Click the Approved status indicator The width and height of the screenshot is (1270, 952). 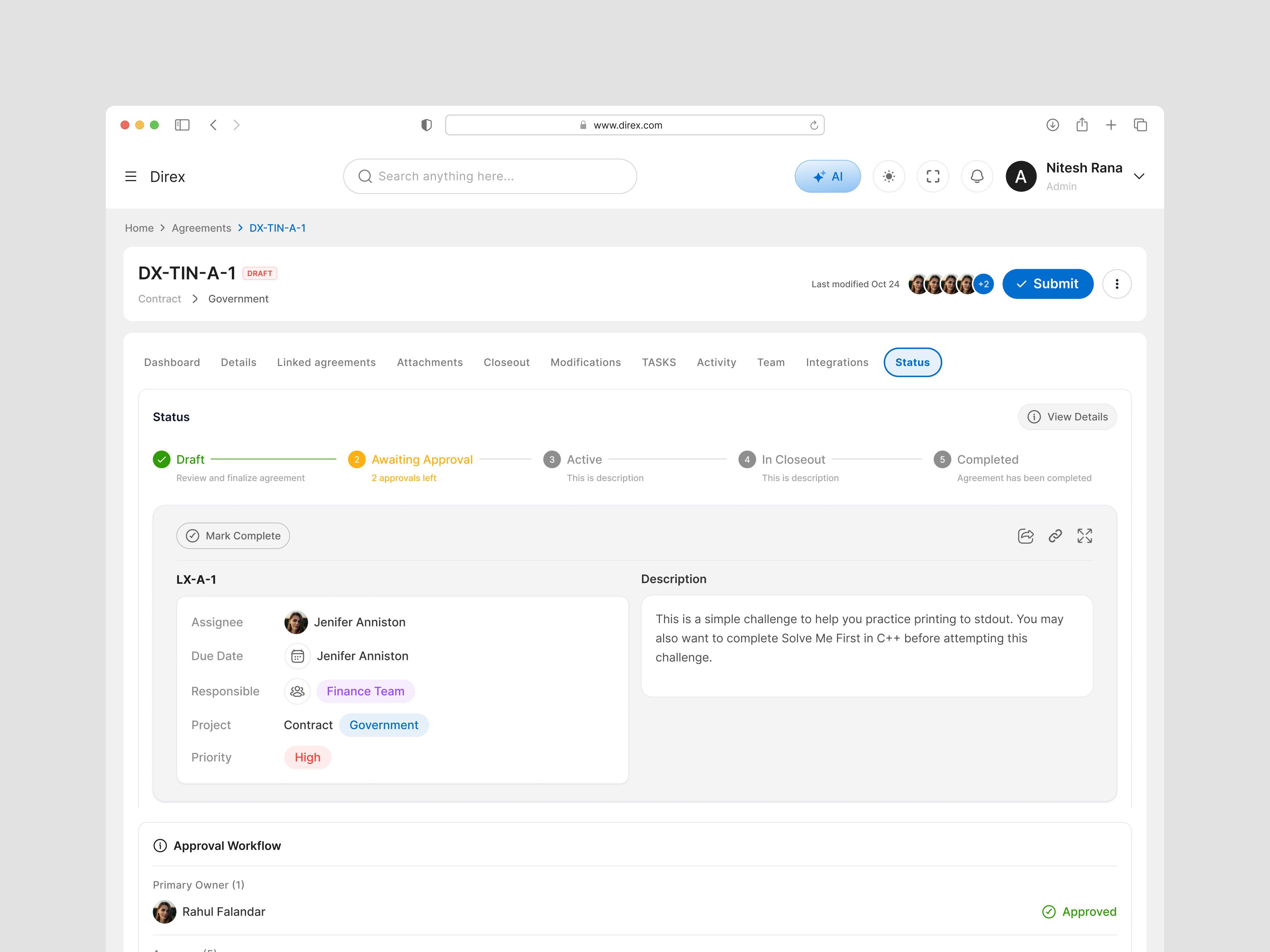coord(1079,912)
